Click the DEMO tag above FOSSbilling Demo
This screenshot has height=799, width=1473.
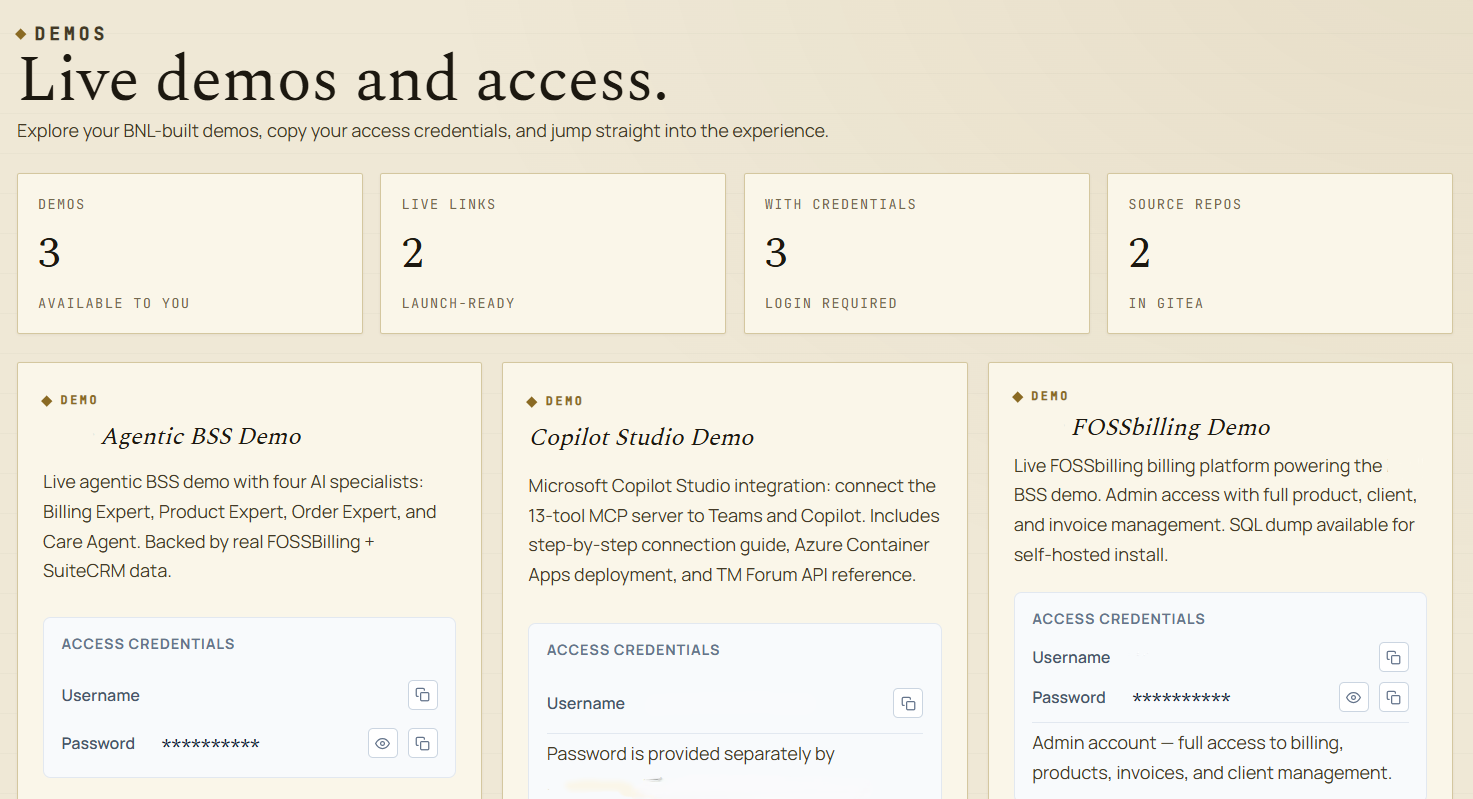(1050, 396)
